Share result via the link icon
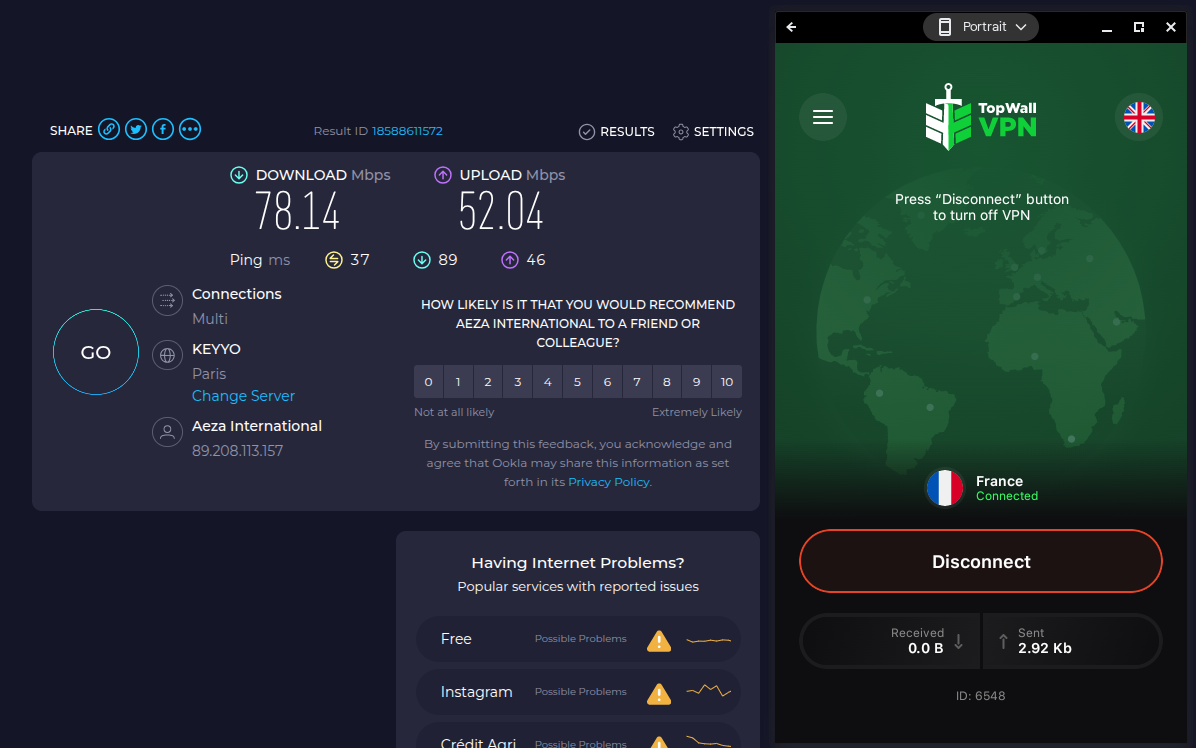The width and height of the screenshot is (1196, 748). pyautogui.click(x=109, y=130)
